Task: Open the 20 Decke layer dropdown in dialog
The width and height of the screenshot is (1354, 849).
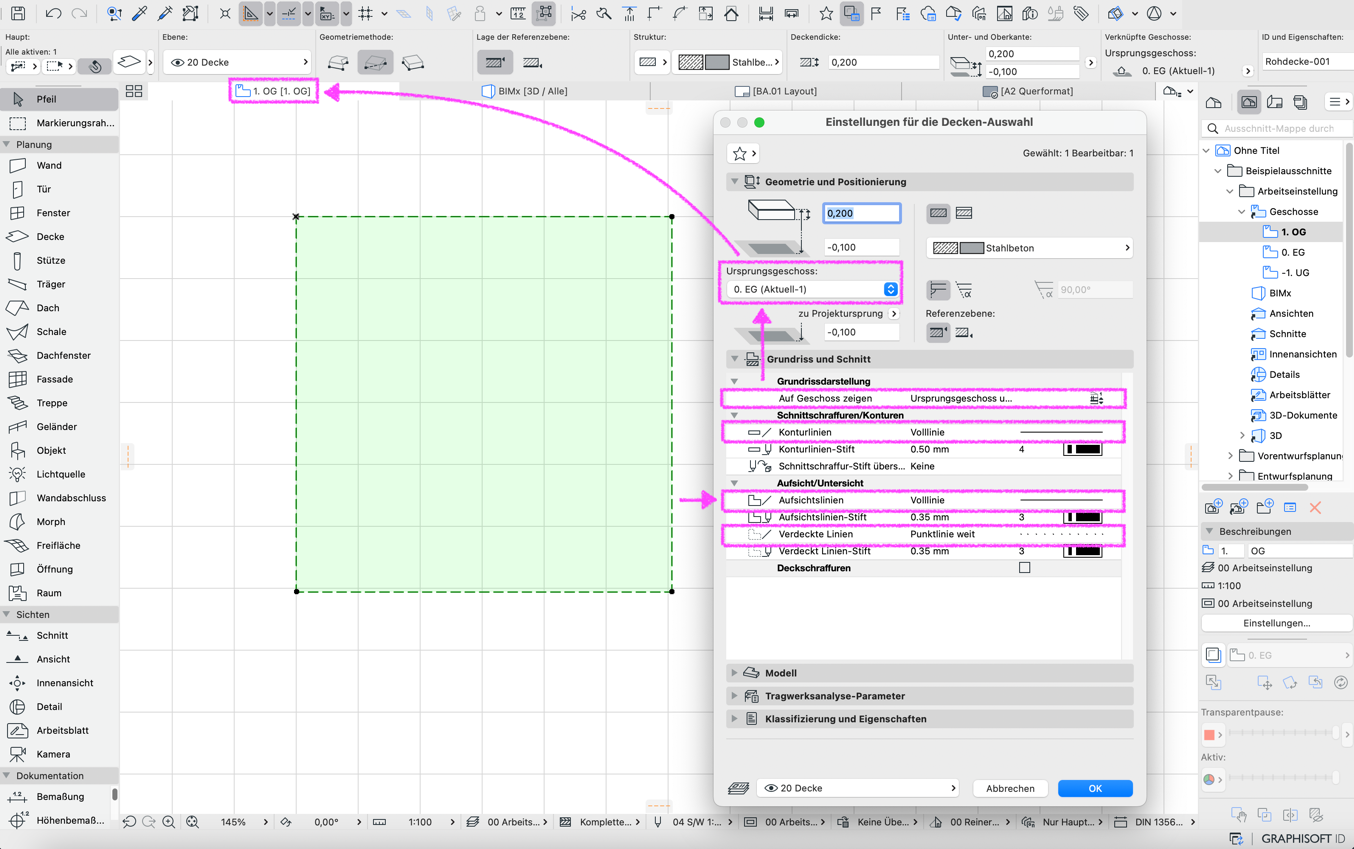Action: click(x=859, y=788)
